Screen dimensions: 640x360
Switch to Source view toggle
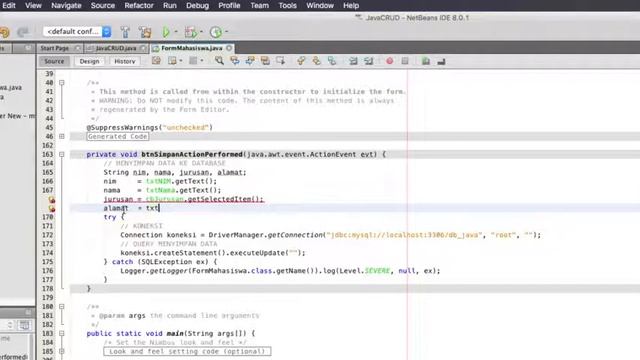point(54,61)
